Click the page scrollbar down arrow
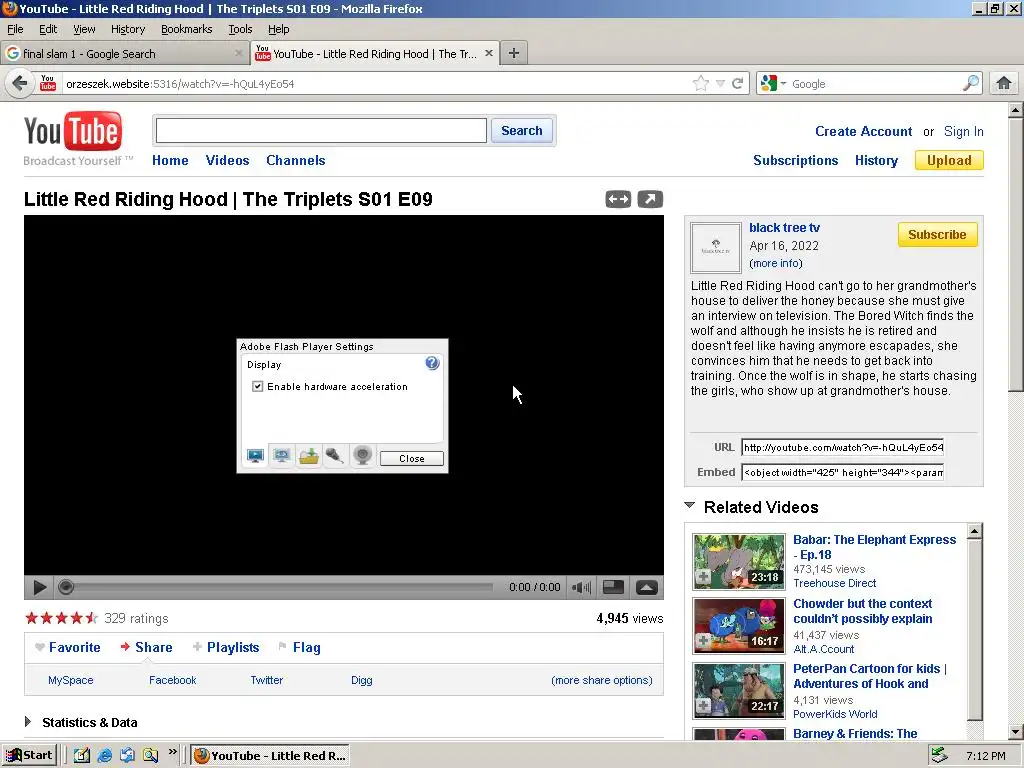 click(1016, 732)
